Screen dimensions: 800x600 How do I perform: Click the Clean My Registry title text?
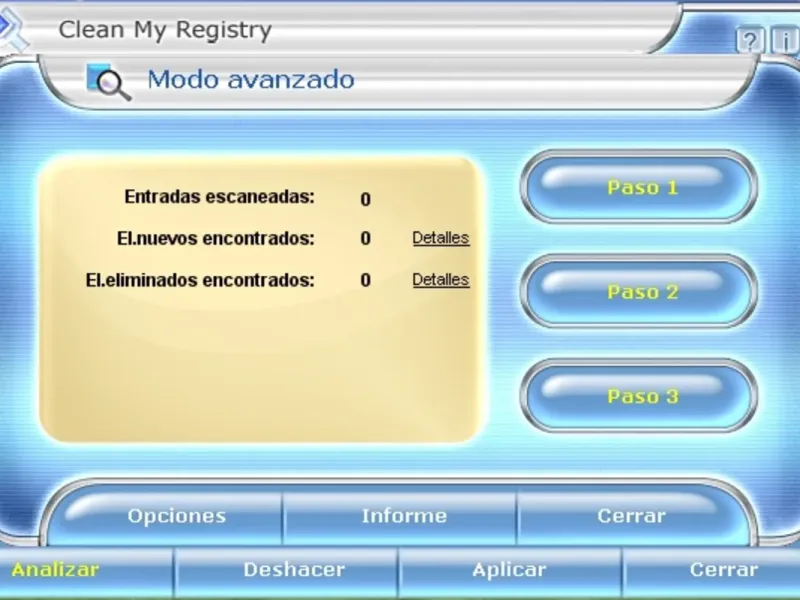tap(165, 30)
